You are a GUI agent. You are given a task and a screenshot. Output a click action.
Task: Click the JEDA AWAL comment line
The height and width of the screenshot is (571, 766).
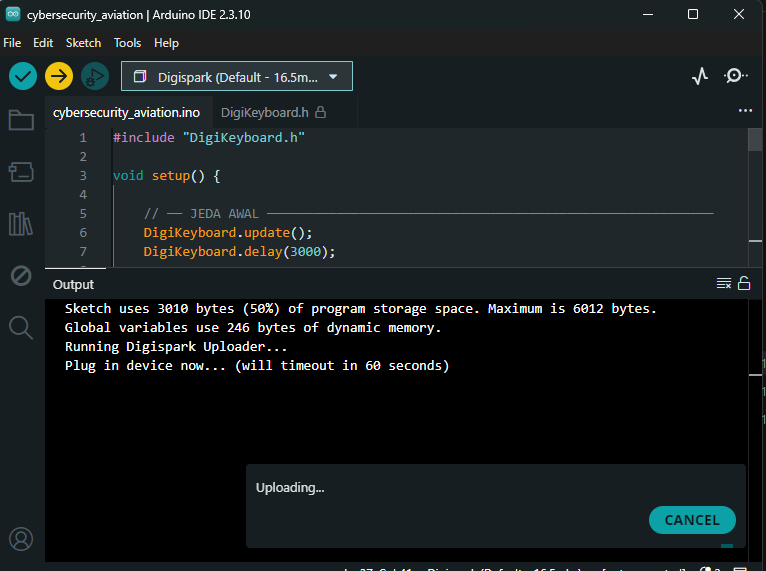pos(428,214)
